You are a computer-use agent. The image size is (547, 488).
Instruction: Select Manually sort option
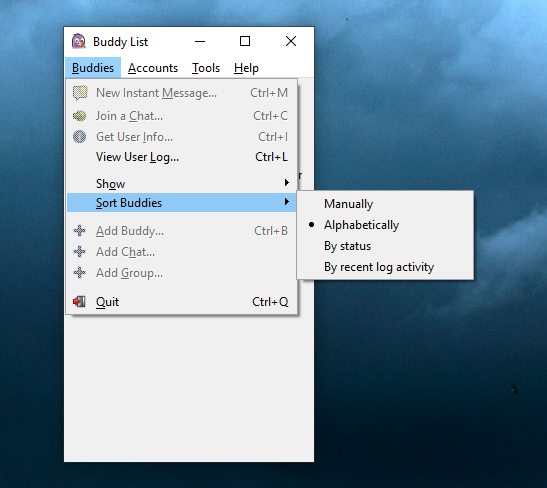click(x=385, y=204)
